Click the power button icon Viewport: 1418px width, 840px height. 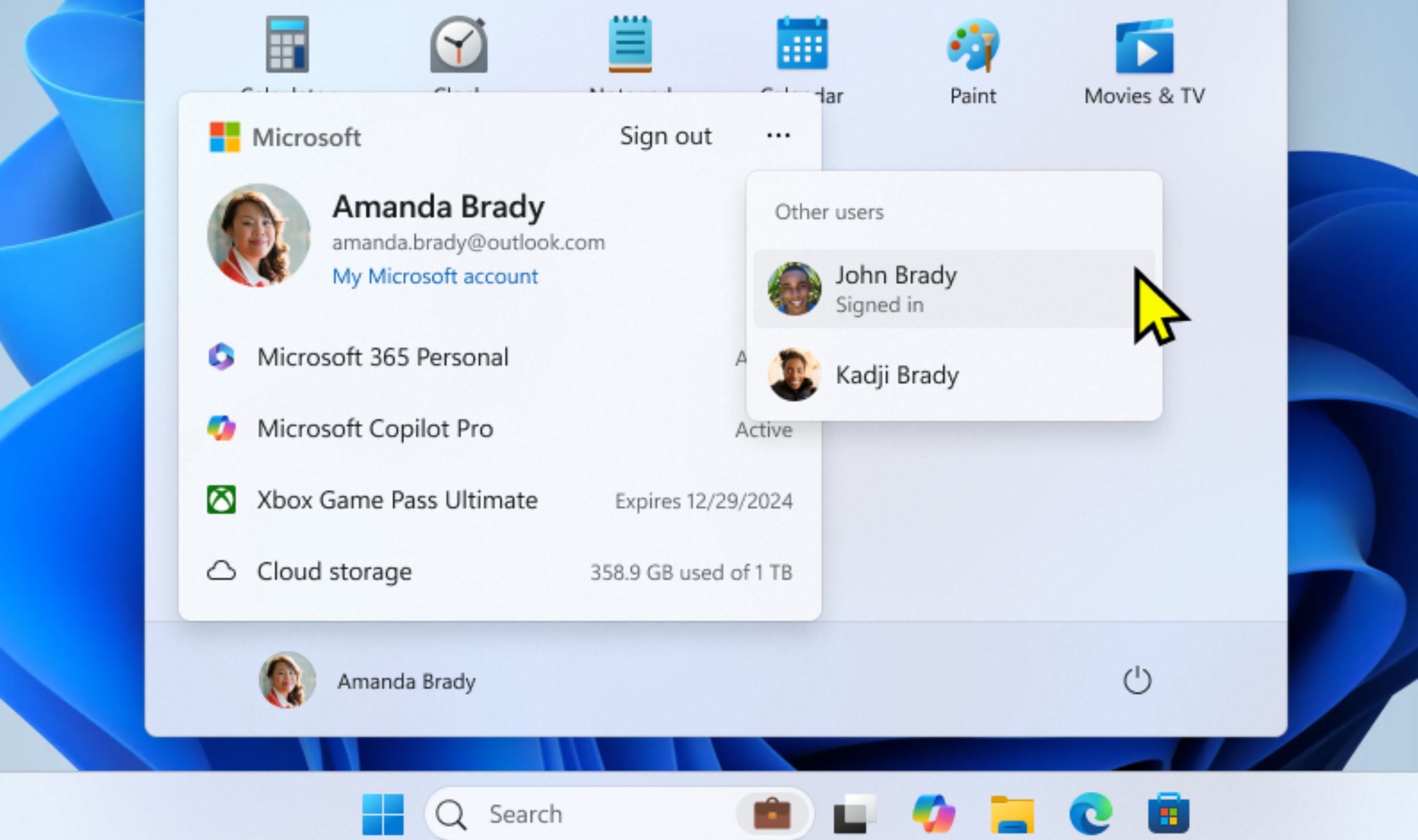pyautogui.click(x=1137, y=680)
